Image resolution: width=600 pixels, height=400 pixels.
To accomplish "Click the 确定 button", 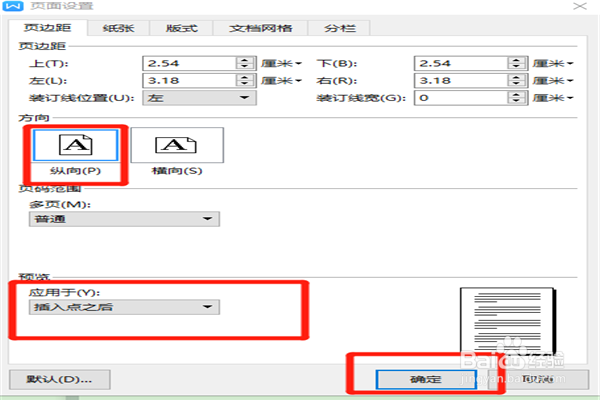I will pos(426,379).
